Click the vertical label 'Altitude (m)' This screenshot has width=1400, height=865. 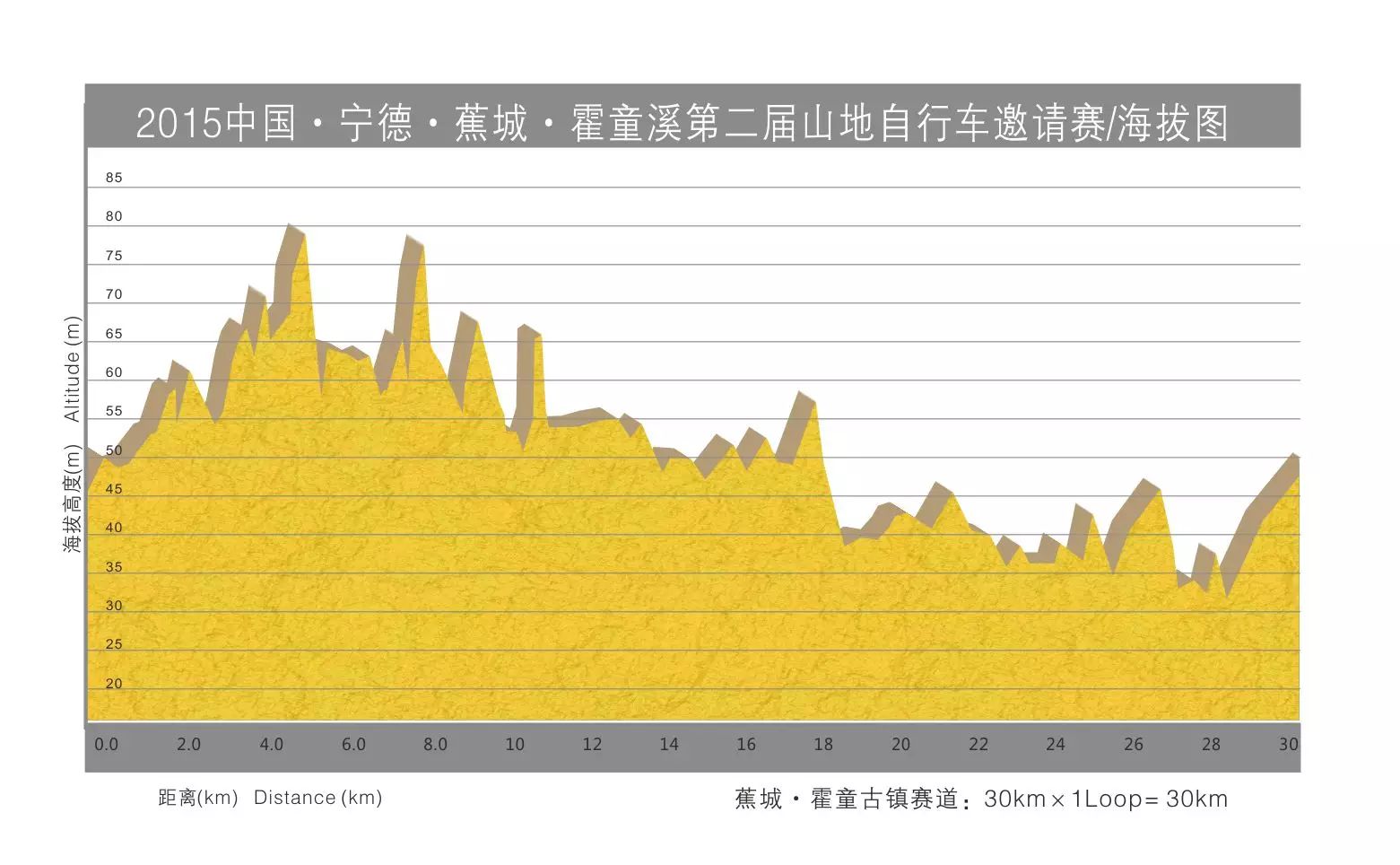click(x=72, y=369)
